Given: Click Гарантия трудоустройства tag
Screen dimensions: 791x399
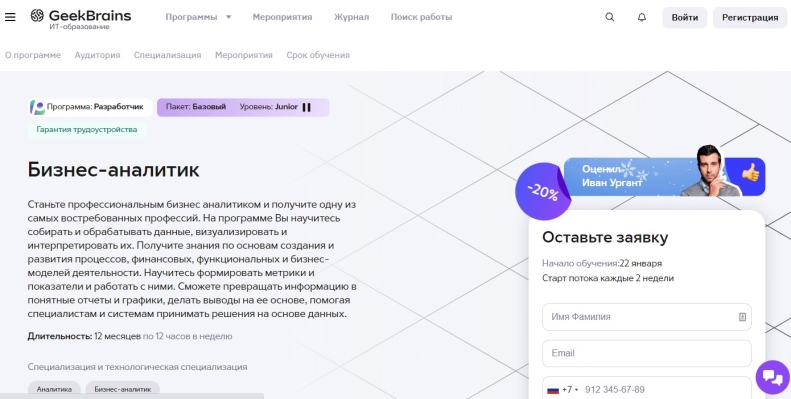Looking at the screenshot, I should click(x=87, y=130).
